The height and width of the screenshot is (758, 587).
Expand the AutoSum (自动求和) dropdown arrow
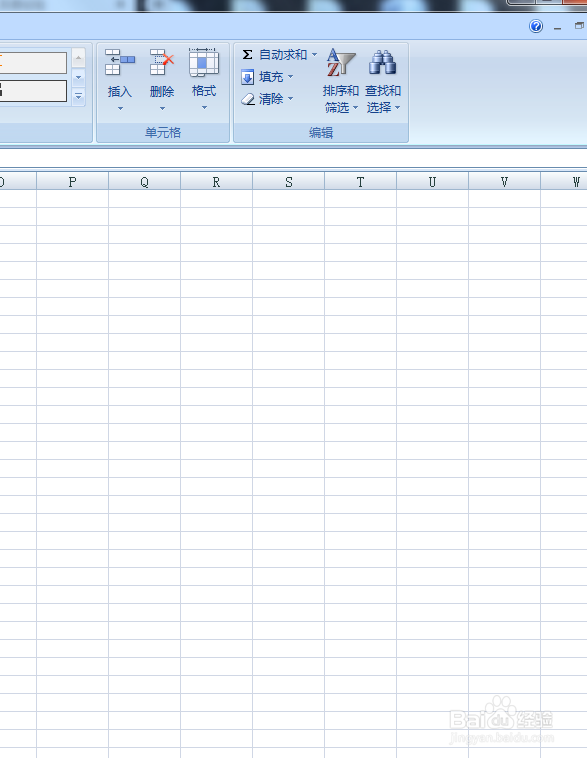314,55
